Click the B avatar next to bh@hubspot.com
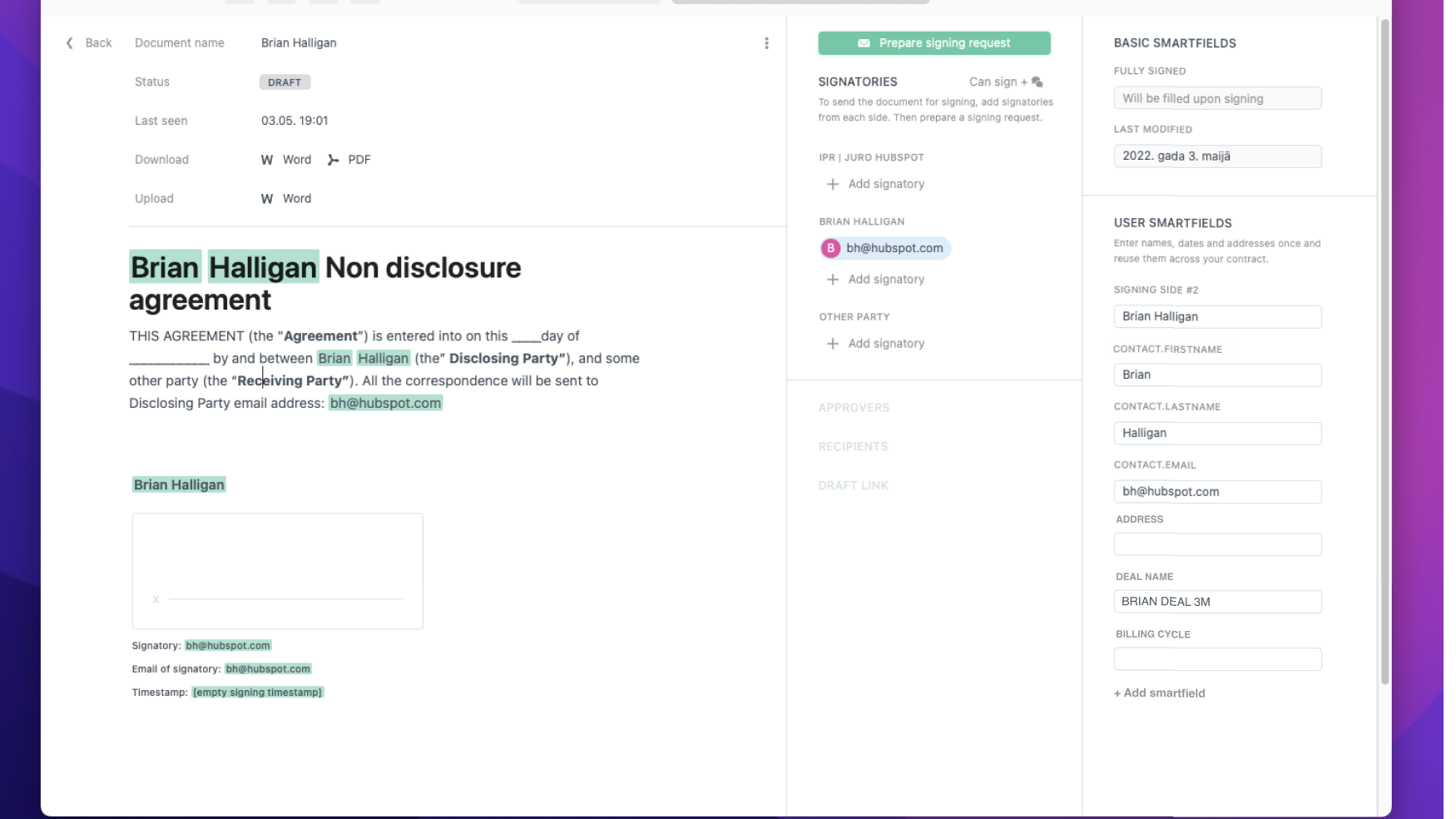 (830, 248)
